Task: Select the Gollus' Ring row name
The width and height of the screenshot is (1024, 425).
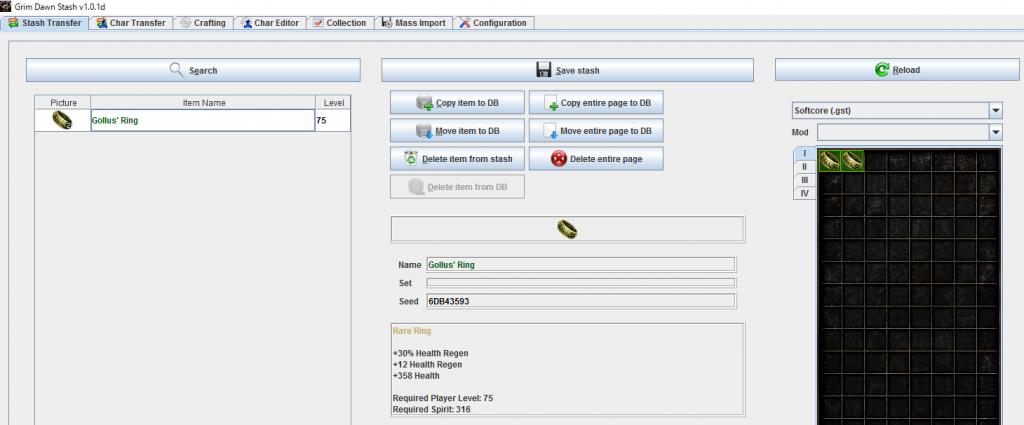Action: (x=202, y=120)
